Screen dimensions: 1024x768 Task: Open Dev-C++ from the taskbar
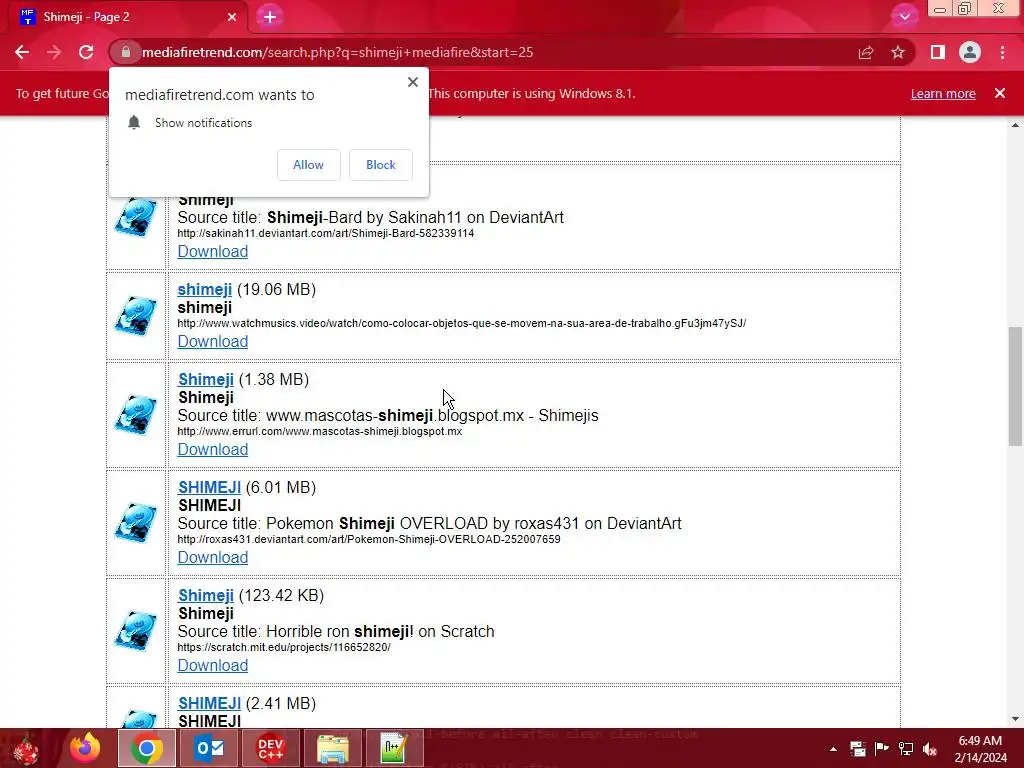point(270,748)
